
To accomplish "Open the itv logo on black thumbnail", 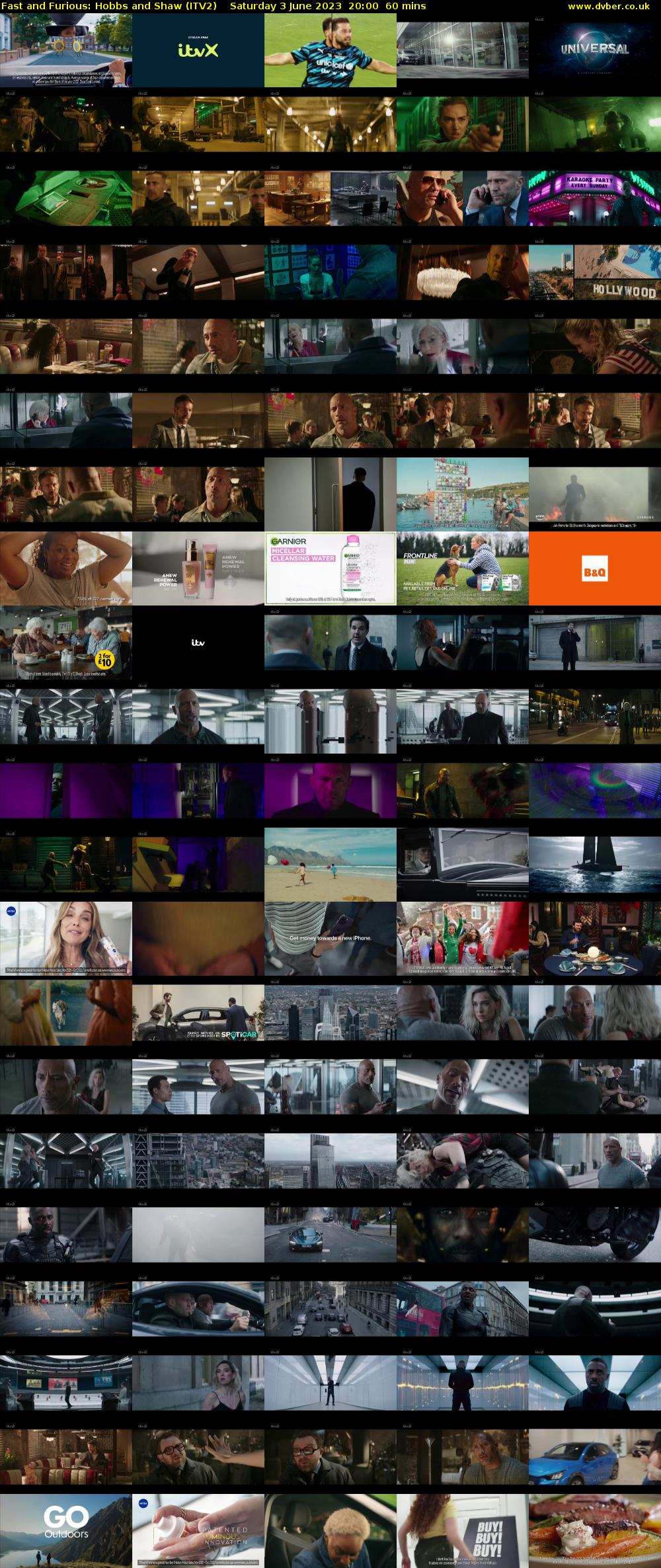I will pyautogui.click(x=198, y=643).
